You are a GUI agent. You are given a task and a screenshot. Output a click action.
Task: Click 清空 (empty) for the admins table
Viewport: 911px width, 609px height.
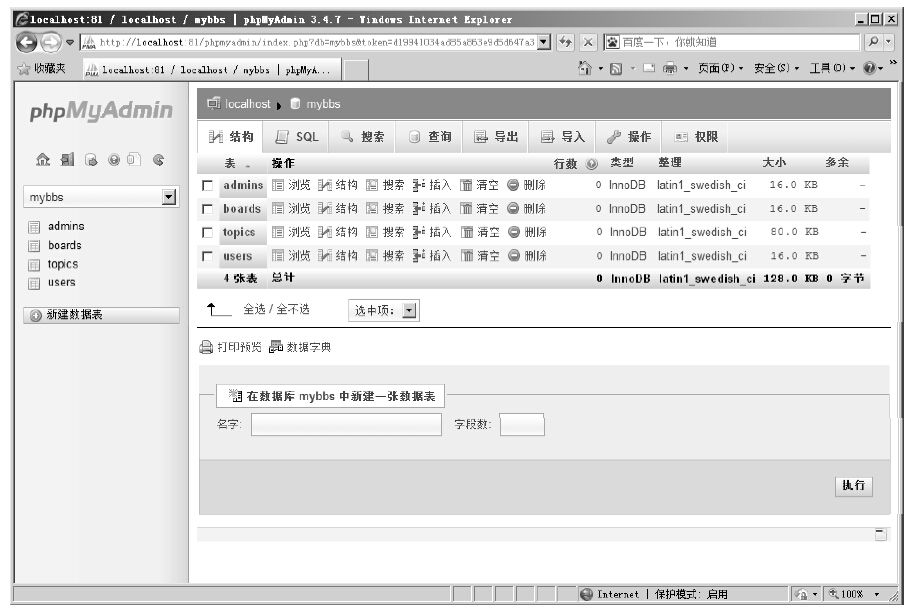(x=479, y=185)
